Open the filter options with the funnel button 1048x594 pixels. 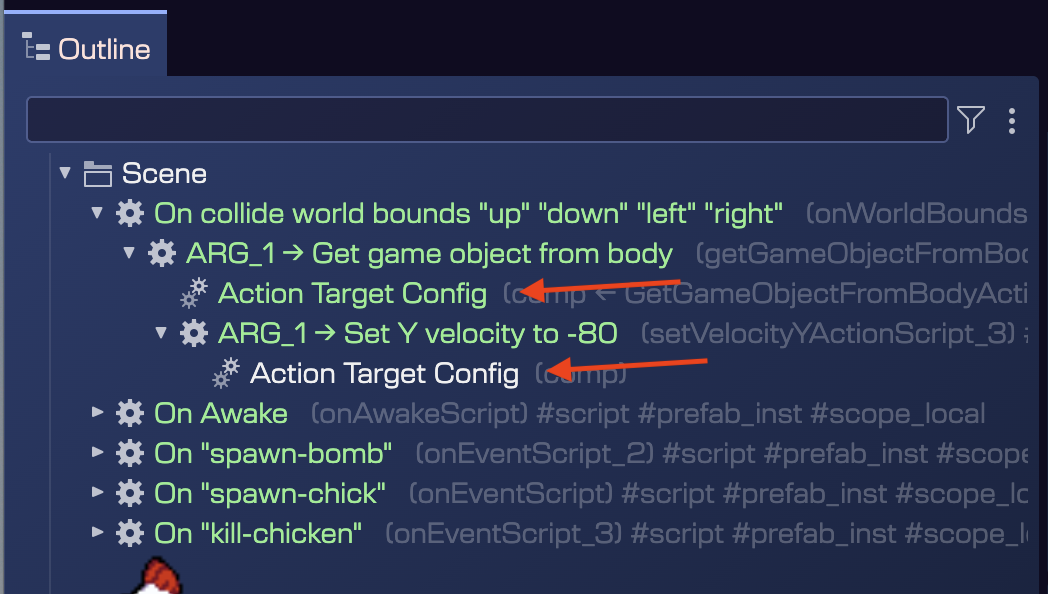pyautogui.click(x=970, y=119)
